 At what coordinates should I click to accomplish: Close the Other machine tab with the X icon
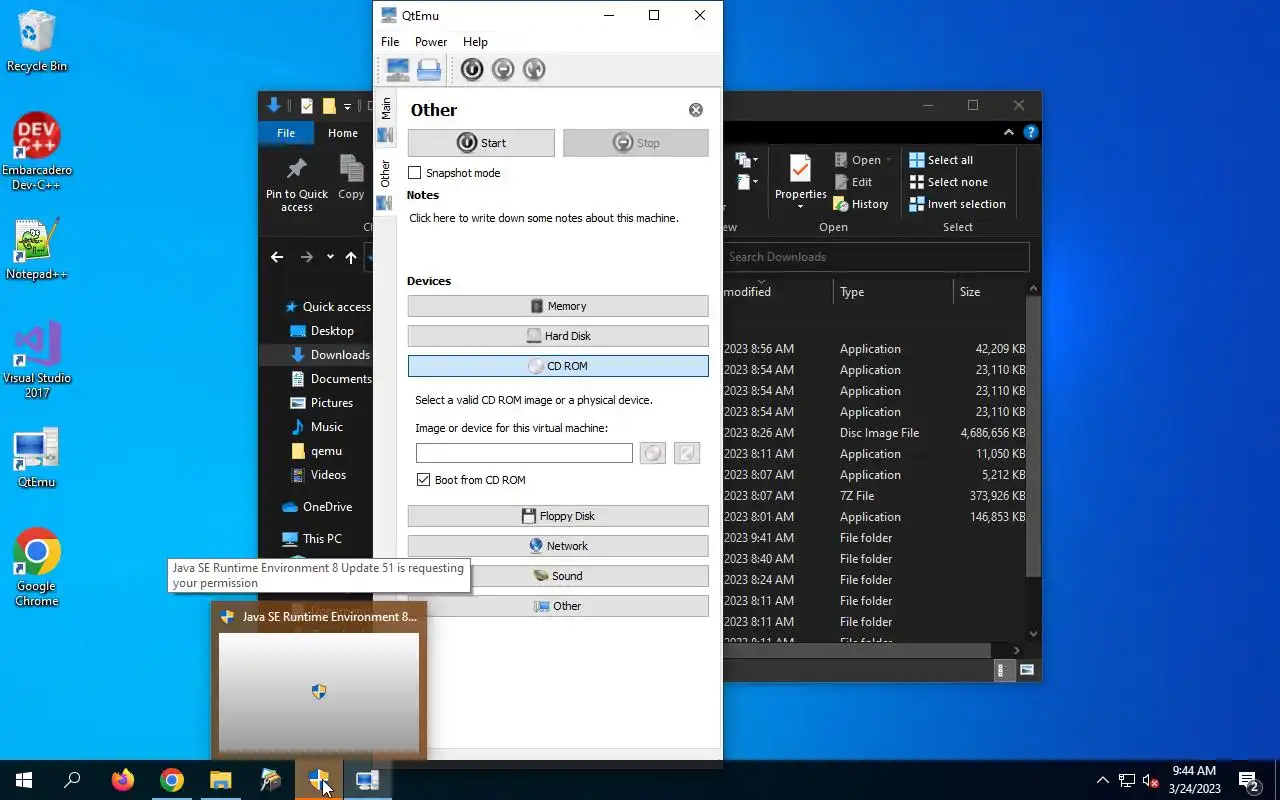[x=696, y=110]
